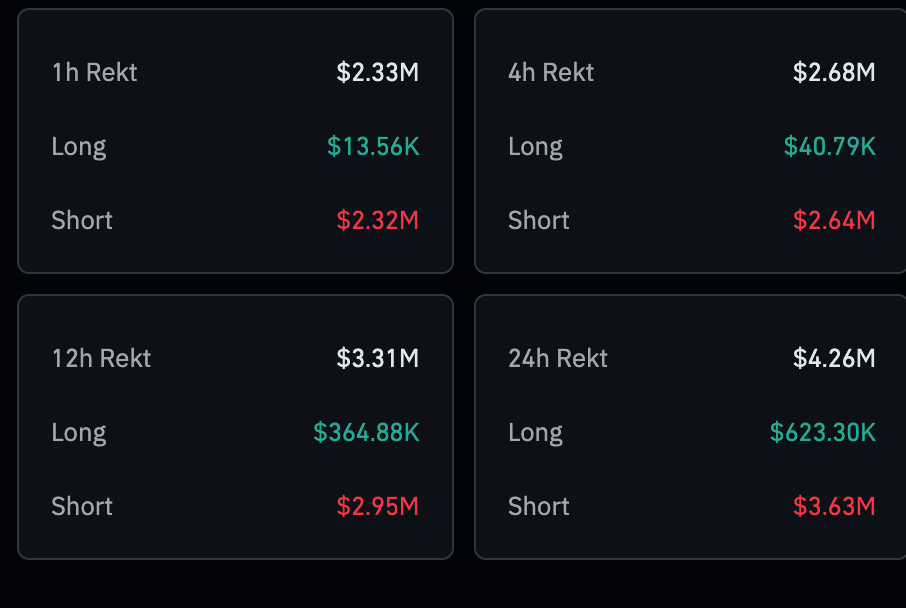Viewport: 906px width, 608px height.
Task: Click the 12h Rekt label
Action: click(x=101, y=359)
